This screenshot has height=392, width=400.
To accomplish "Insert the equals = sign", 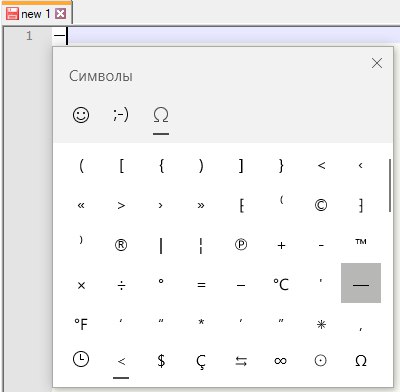I will coord(201,285).
